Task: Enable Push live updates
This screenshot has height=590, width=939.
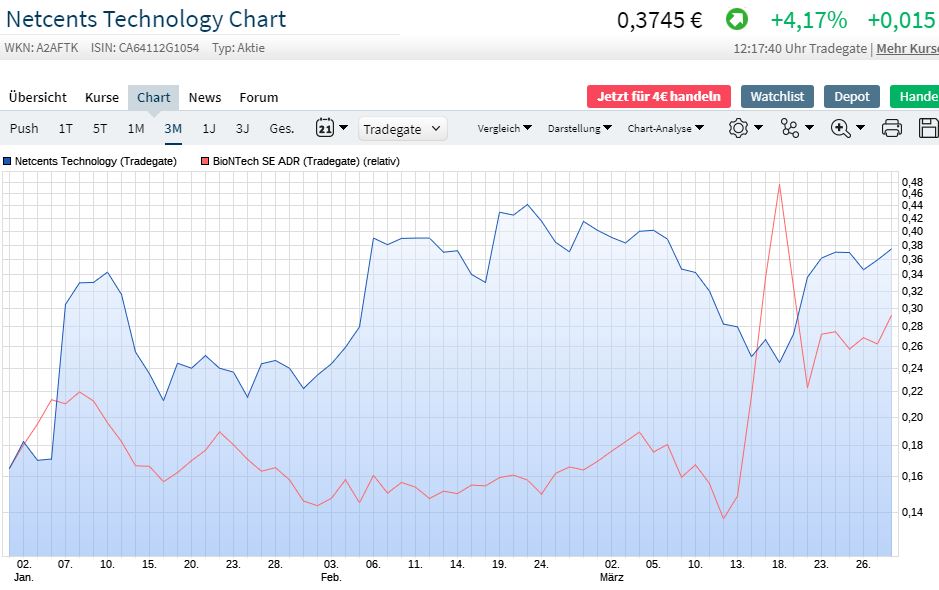Action: point(24,128)
